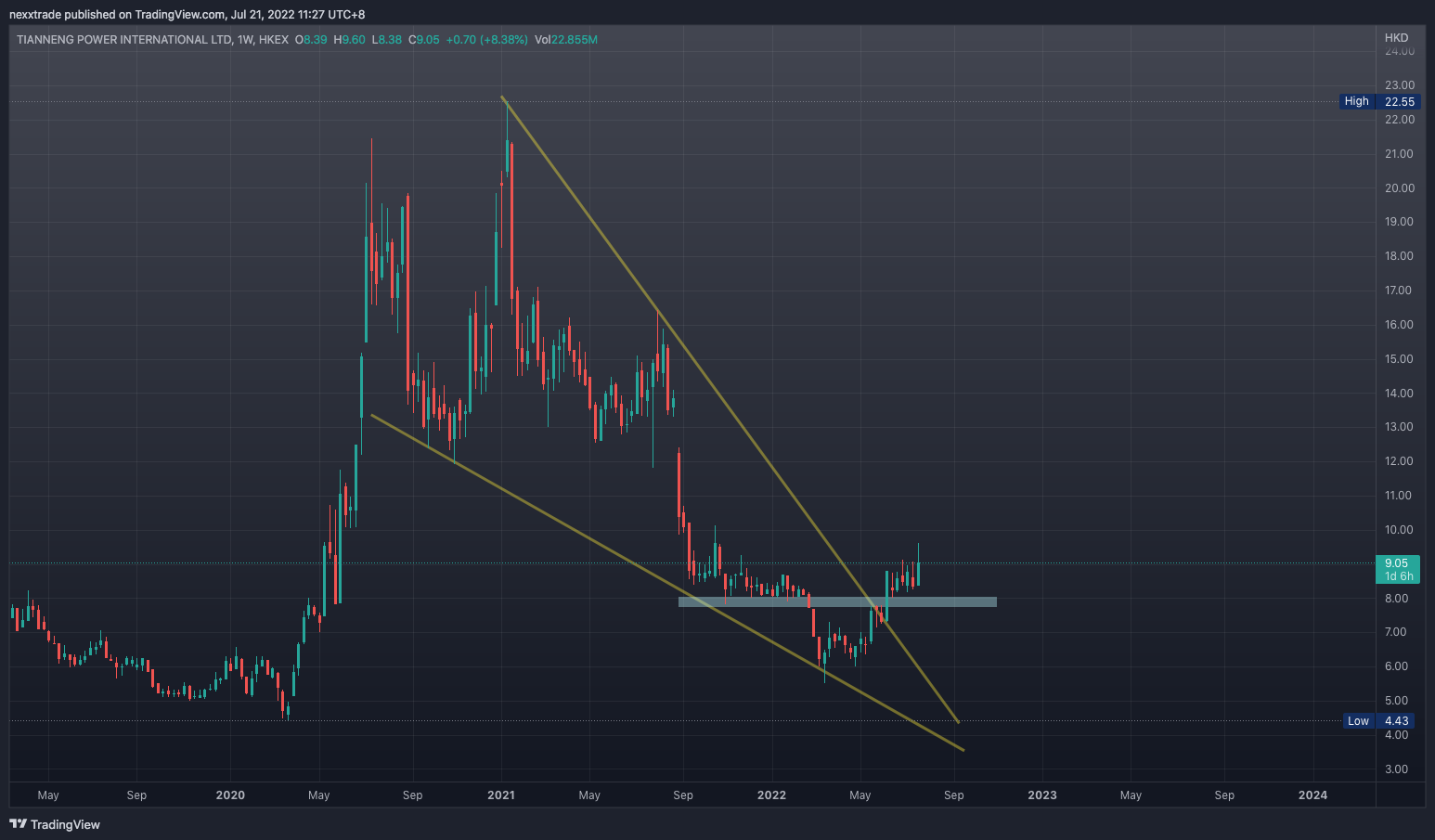Click the 10.00 price scale label
The height and width of the screenshot is (840, 1435).
tap(1400, 530)
